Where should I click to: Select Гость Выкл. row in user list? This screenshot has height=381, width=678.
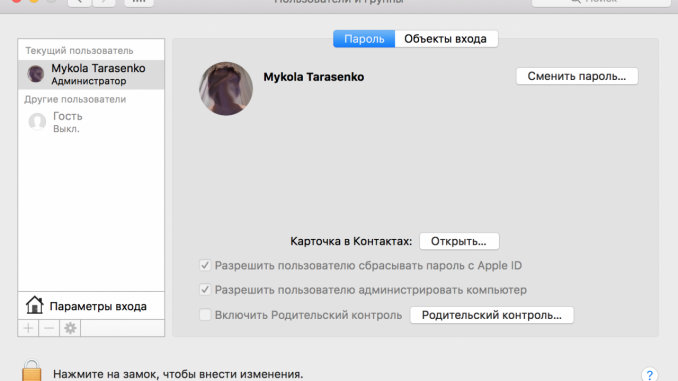coord(91,122)
